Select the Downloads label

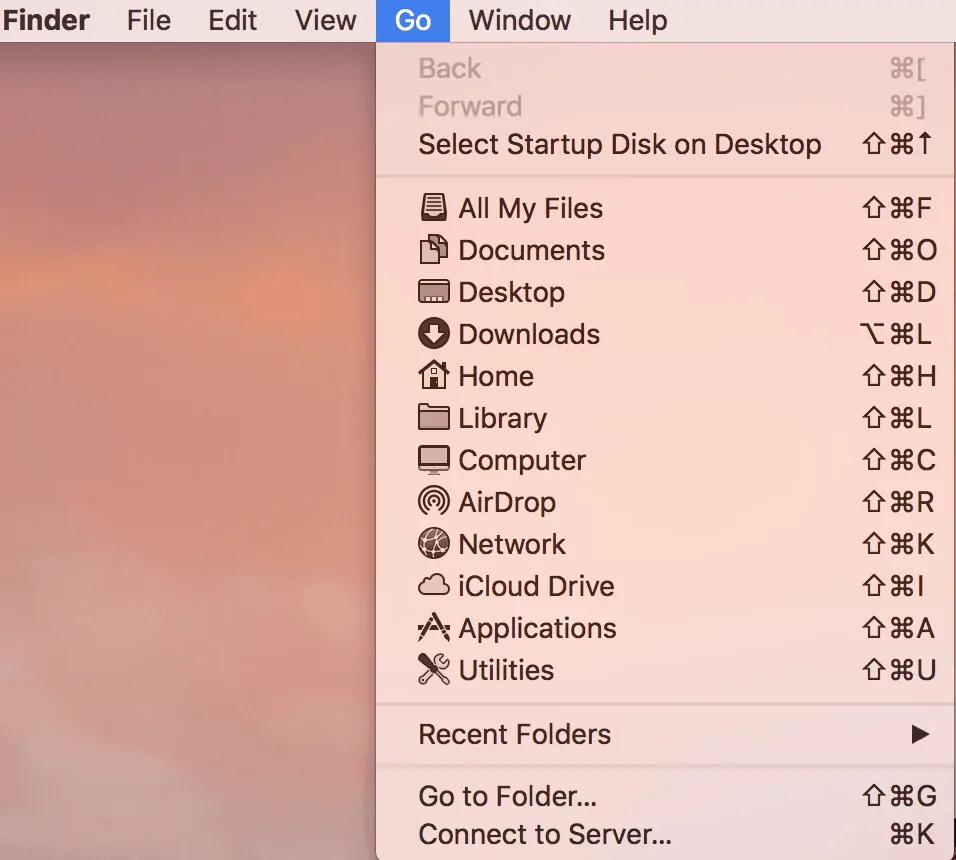tap(529, 334)
